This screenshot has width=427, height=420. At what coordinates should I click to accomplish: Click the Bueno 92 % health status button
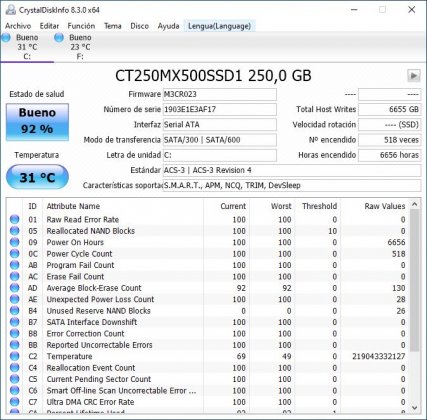click(x=37, y=121)
